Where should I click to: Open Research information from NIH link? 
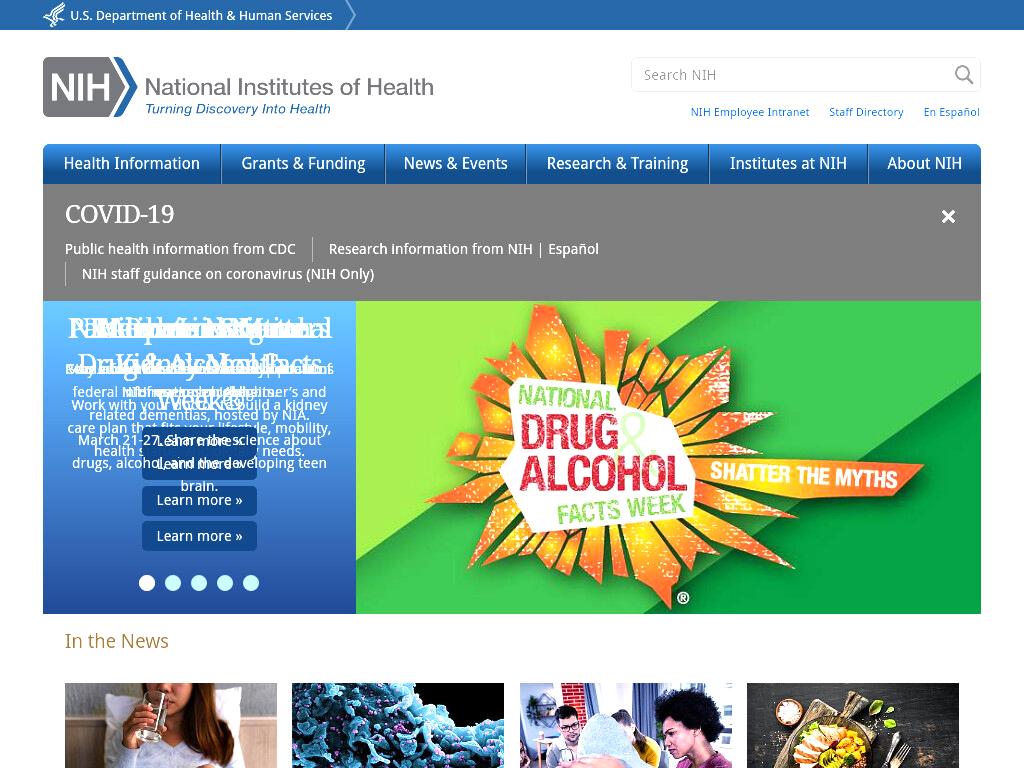tap(430, 249)
